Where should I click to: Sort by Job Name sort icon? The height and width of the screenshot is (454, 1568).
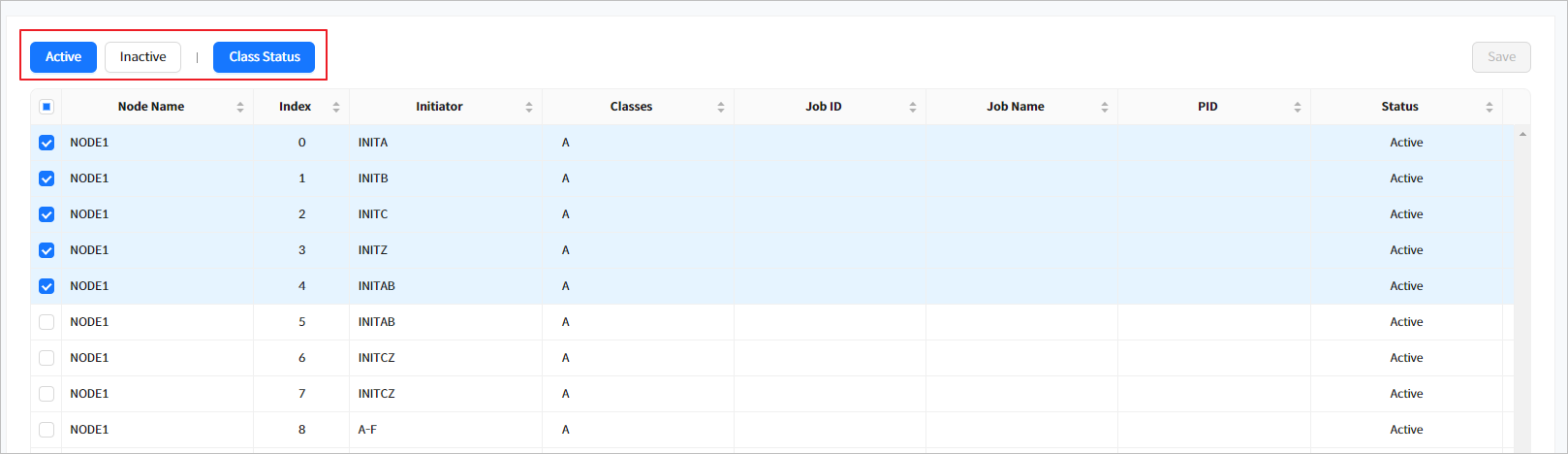click(x=1105, y=108)
